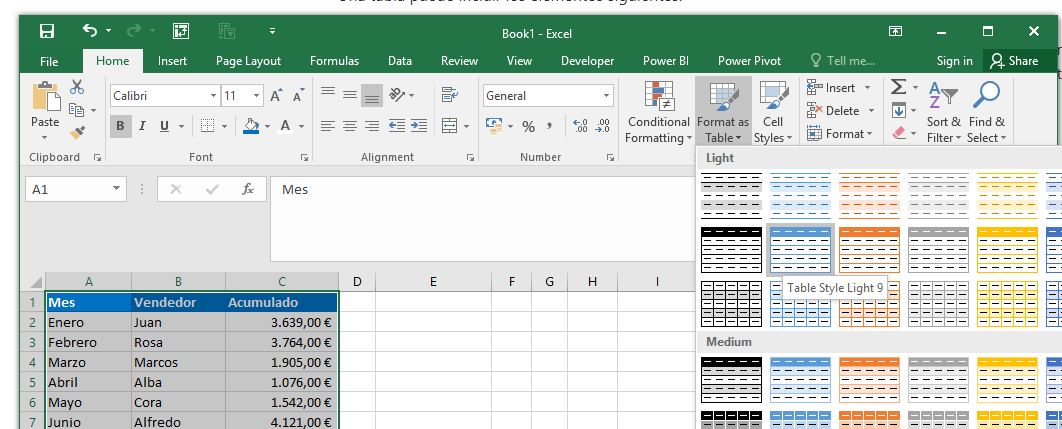Open the font color dropdown arrow

coord(301,127)
